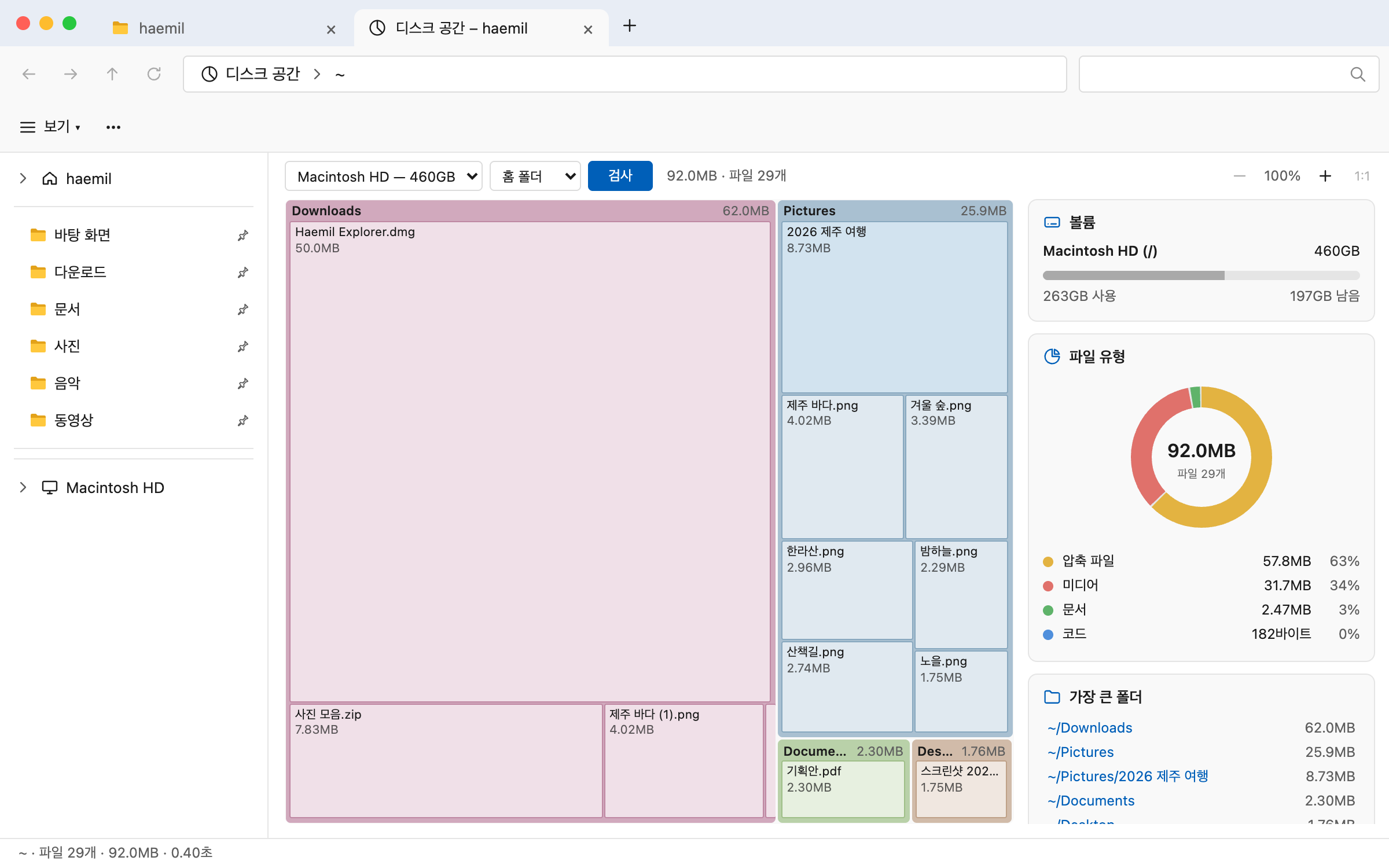The image size is (1389, 868).
Task: Click the search magnifier icon
Action: [x=1357, y=74]
